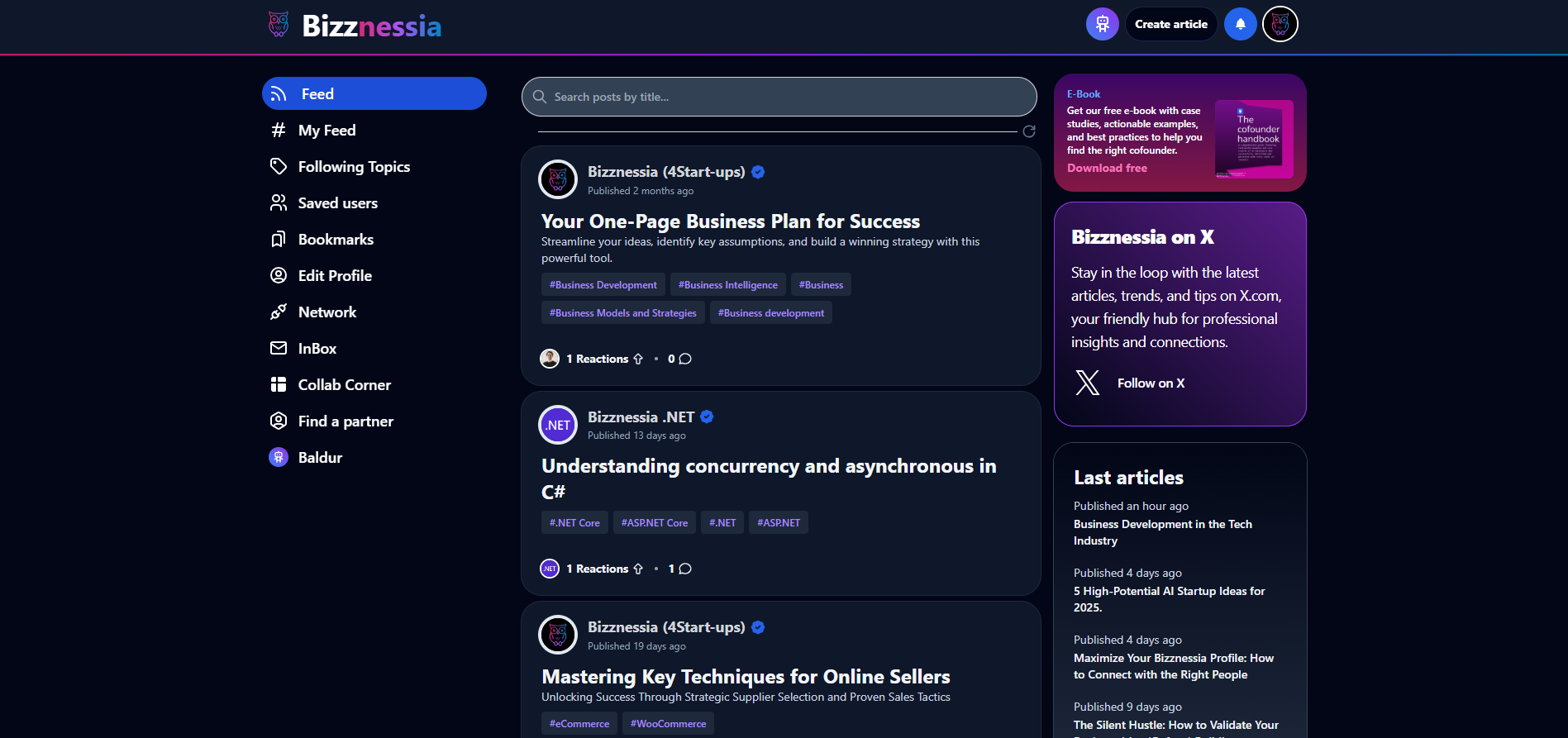This screenshot has width=1568, height=738.
Task: View 1 Reactions on concurrency C# post
Action: pyautogui.click(x=597, y=569)
